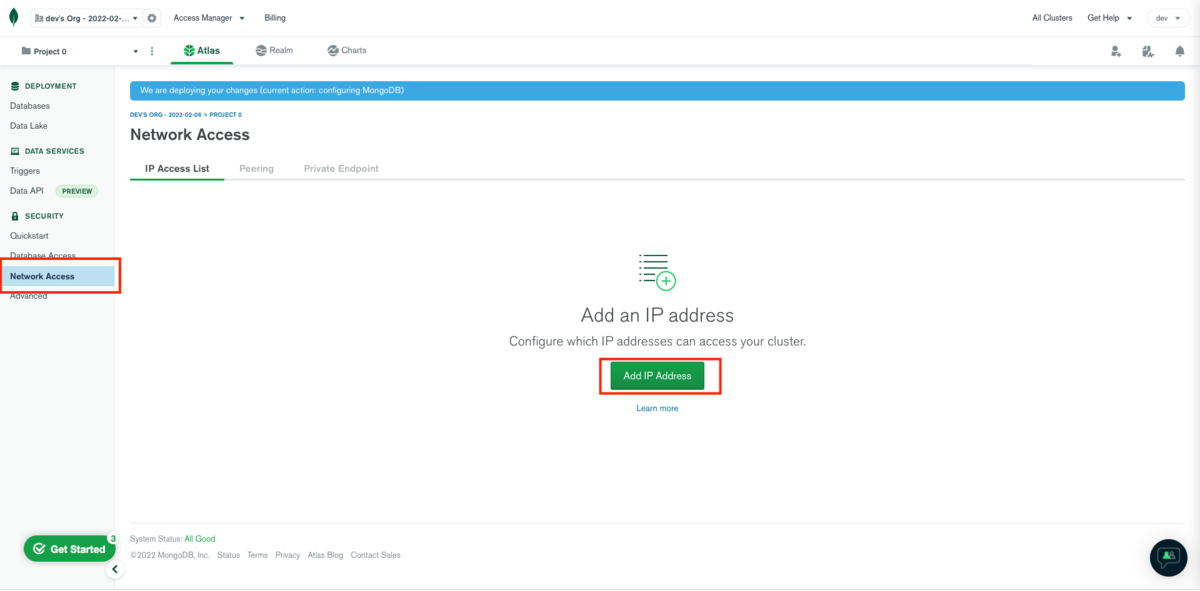
Task: Click the invite user to project icon
Action: click(x=1116, y=51)
